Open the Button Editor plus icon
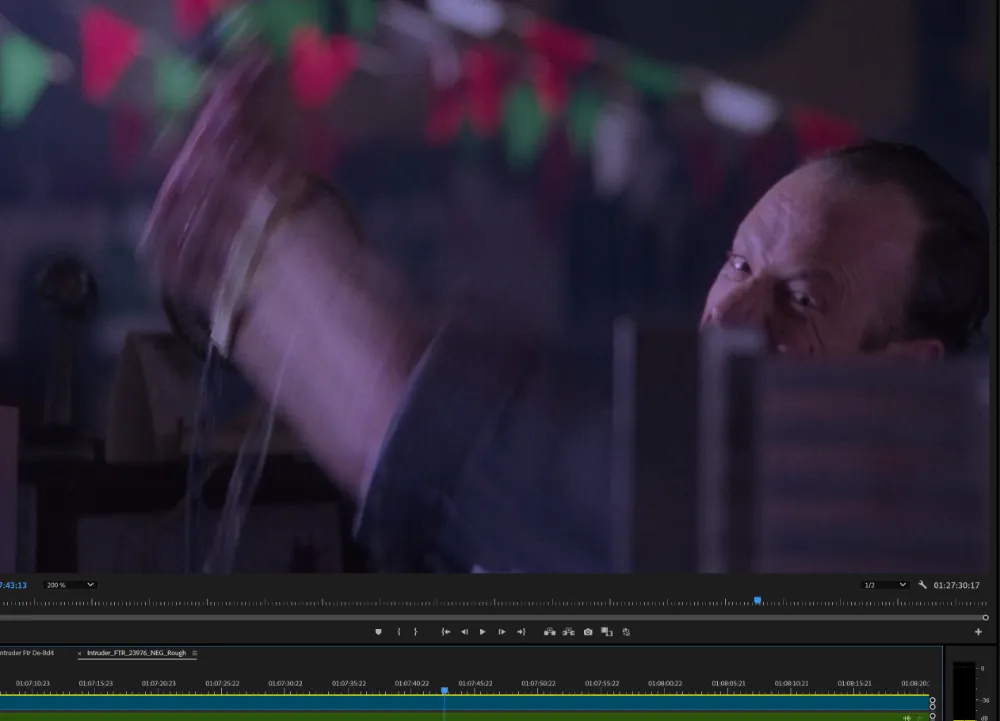The width and height of the screenshot is (1000, 721). (x=978, y=632)
